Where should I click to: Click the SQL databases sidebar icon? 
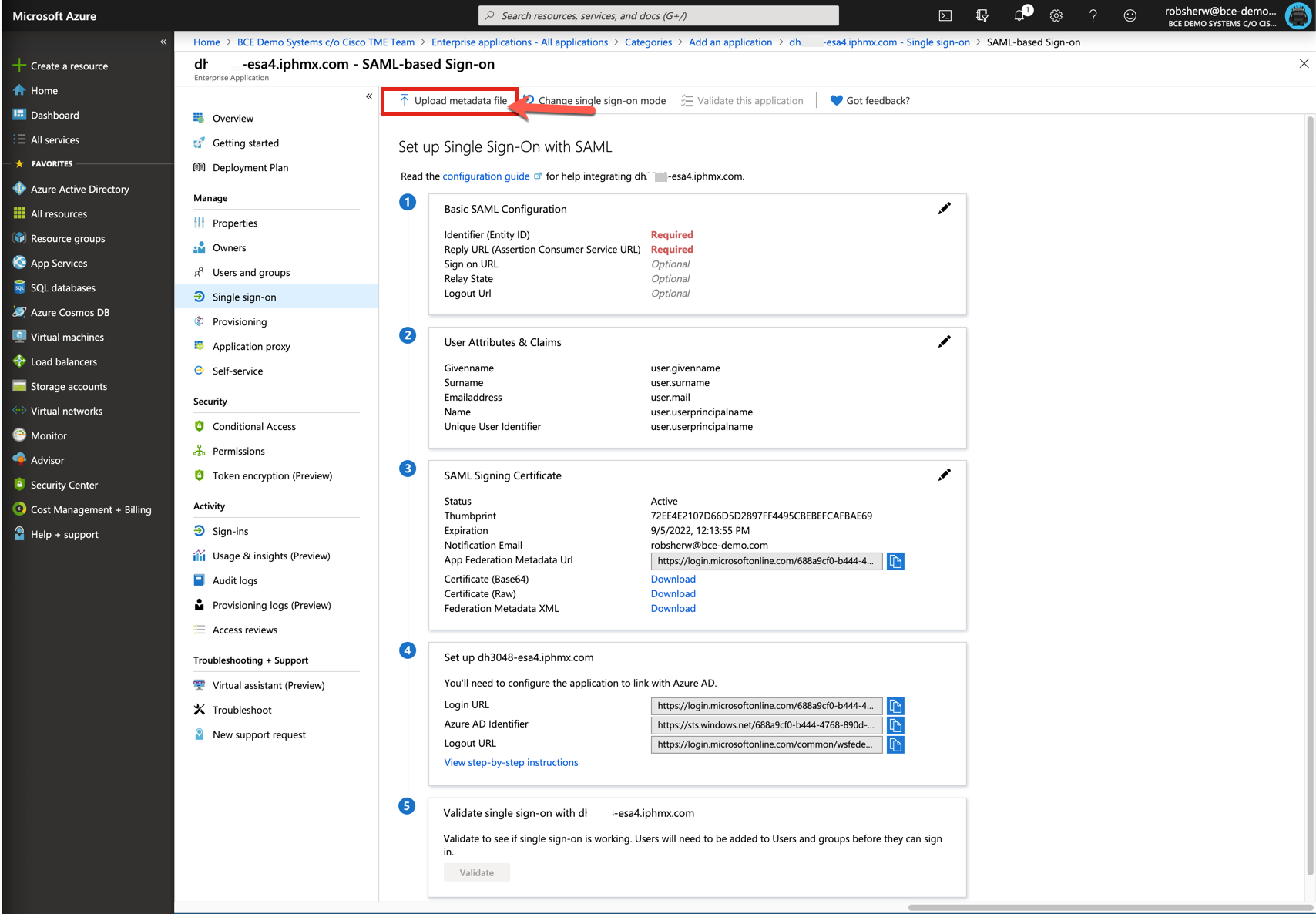[x=19, y=287]
